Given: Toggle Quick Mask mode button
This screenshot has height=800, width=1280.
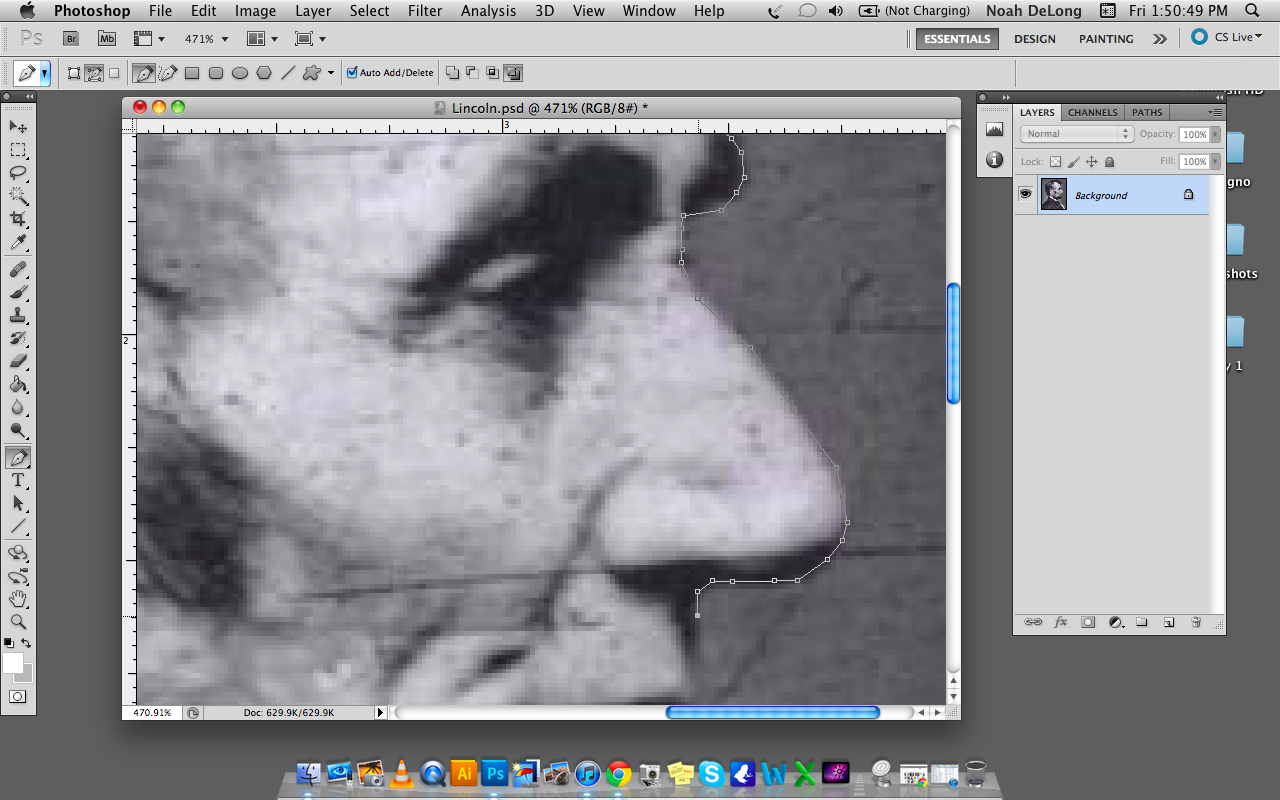Looking at the screenshot, I should (x=18, y=696).
